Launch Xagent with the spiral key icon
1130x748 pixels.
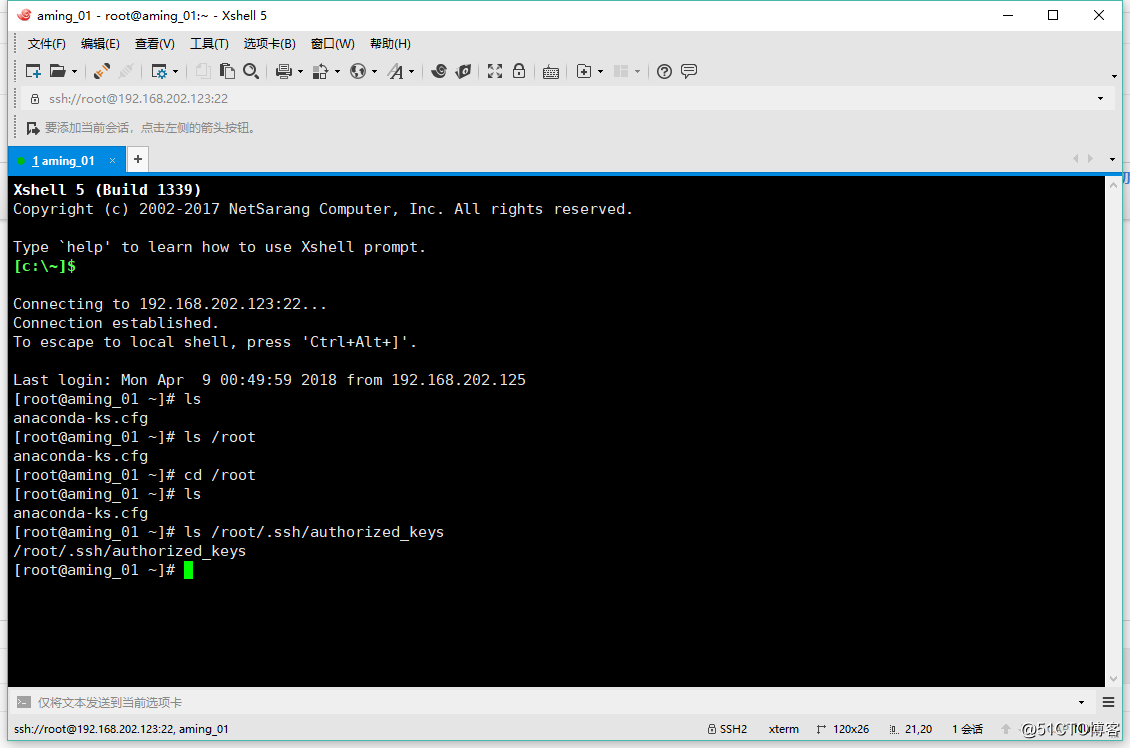click(x=463, y=71)
